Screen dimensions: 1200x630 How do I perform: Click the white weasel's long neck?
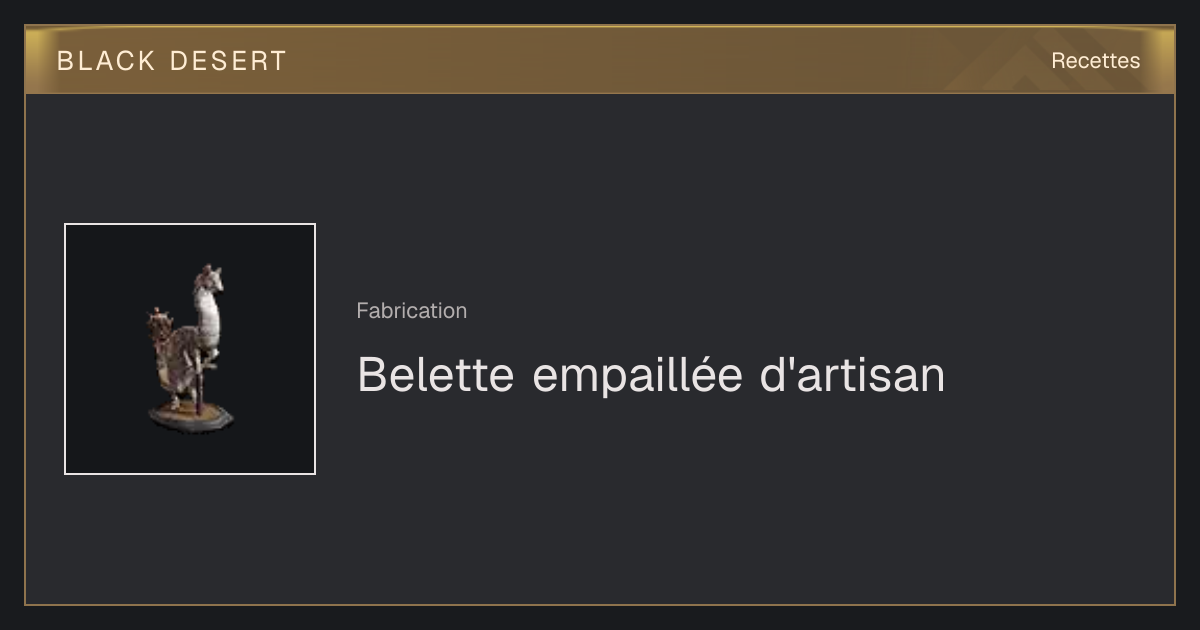tap(208, 318)
